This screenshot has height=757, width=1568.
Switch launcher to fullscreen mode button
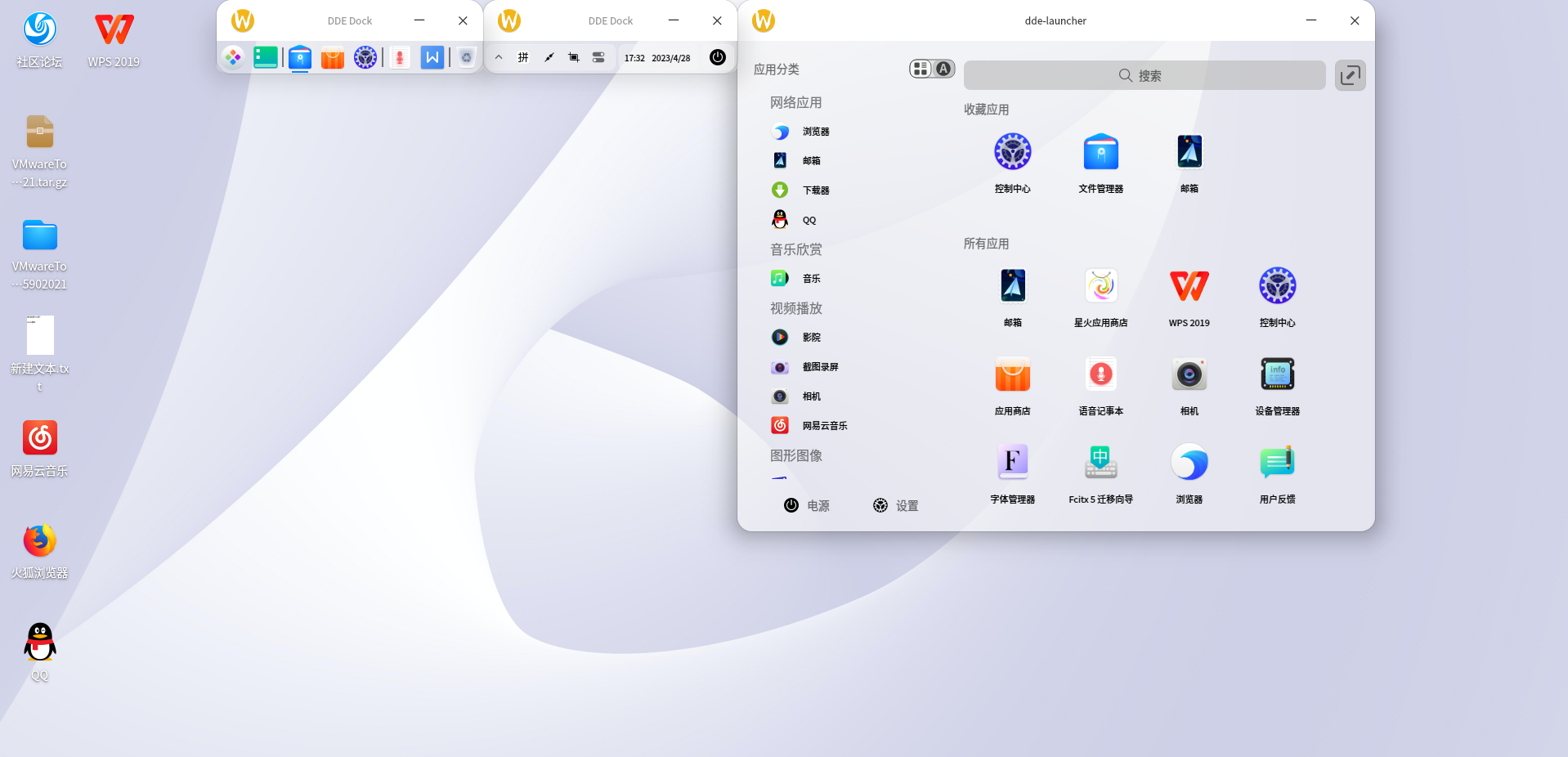(1351, 75)
